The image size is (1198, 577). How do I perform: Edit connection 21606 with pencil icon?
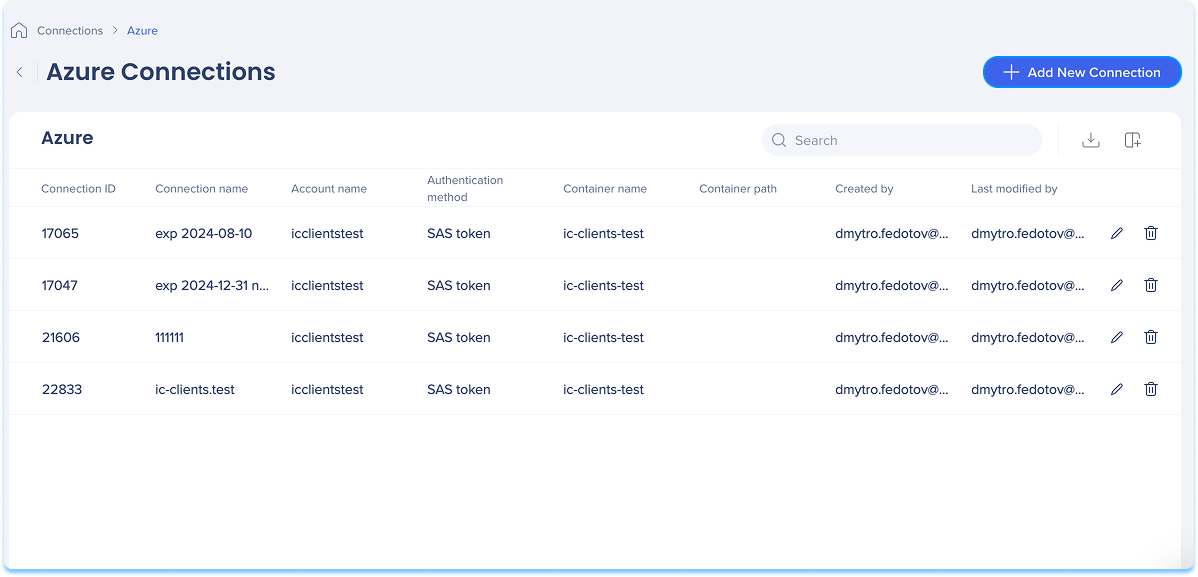1116,338
